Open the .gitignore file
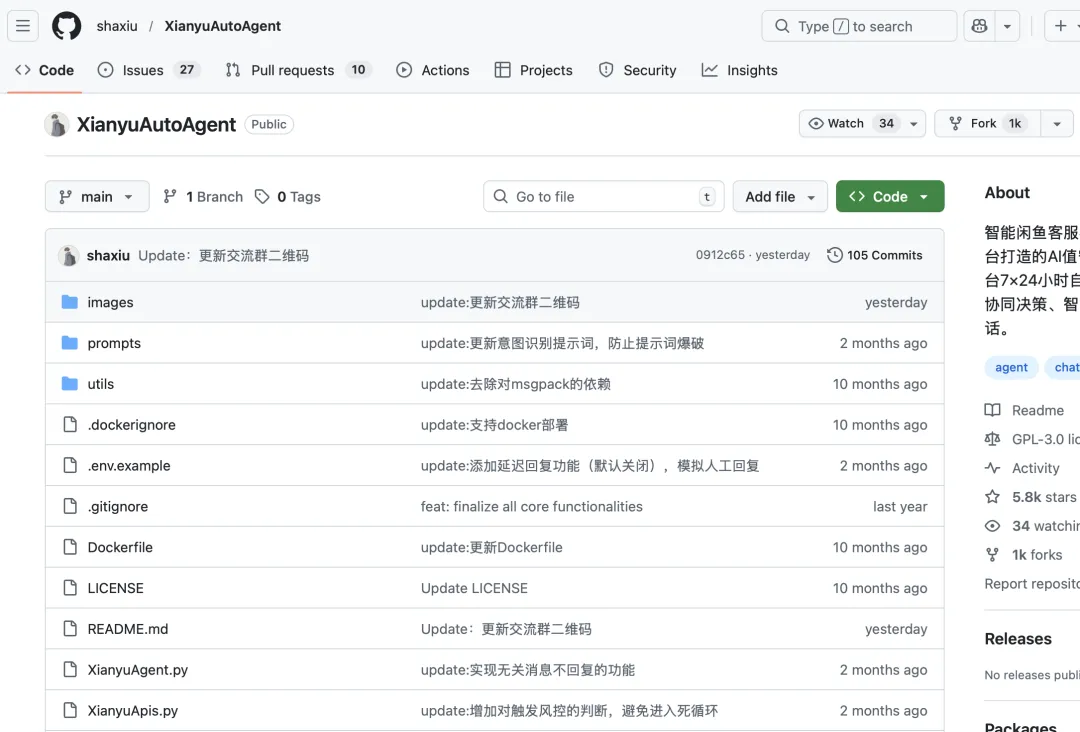The width and height of the screenshot is (1080, 732). tap(117, 507)
